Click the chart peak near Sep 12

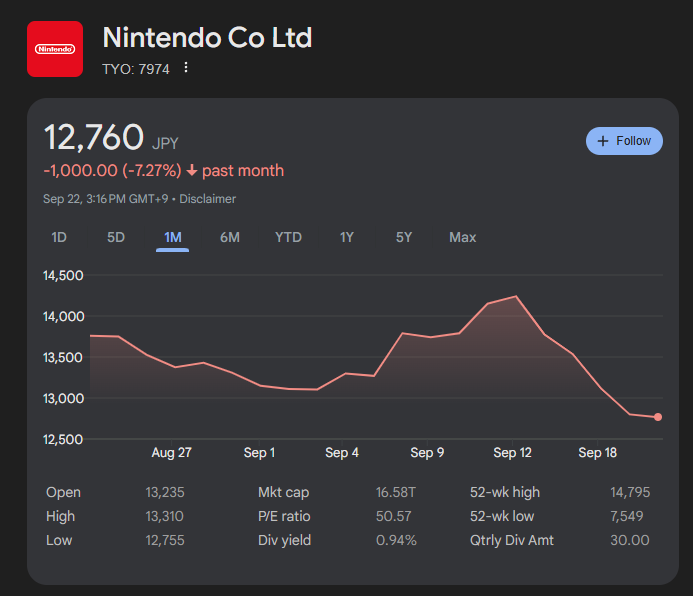(x=516, y=296)
